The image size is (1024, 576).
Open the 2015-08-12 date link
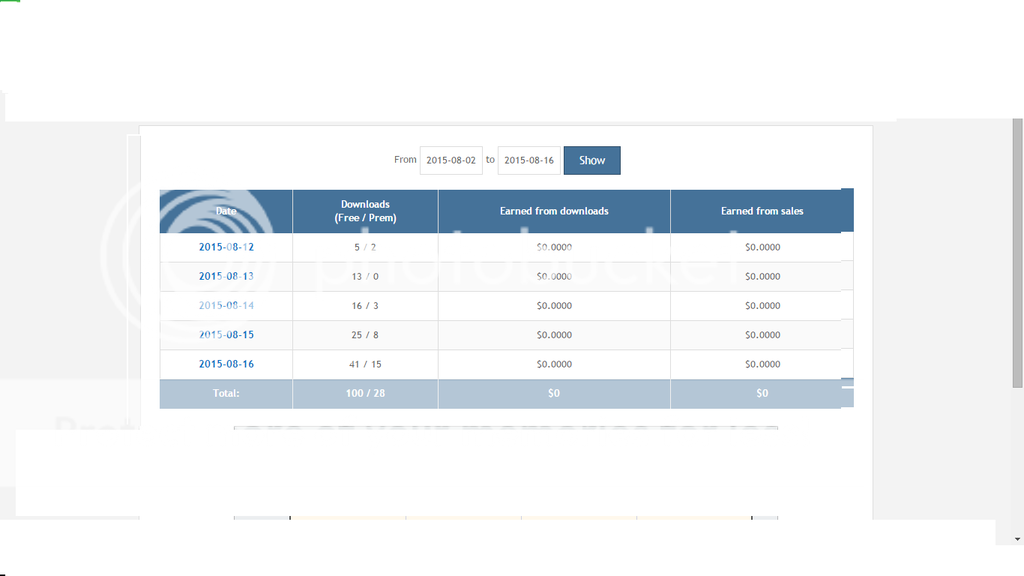(x=226, y=247)
